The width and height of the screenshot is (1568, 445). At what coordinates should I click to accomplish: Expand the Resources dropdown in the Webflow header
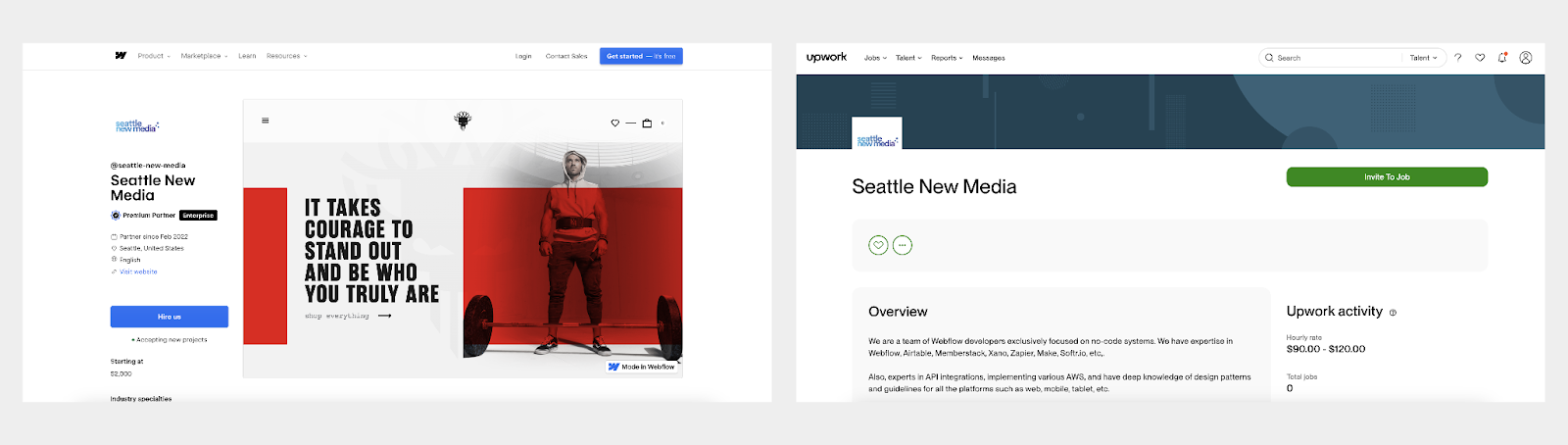coord(286,56)
